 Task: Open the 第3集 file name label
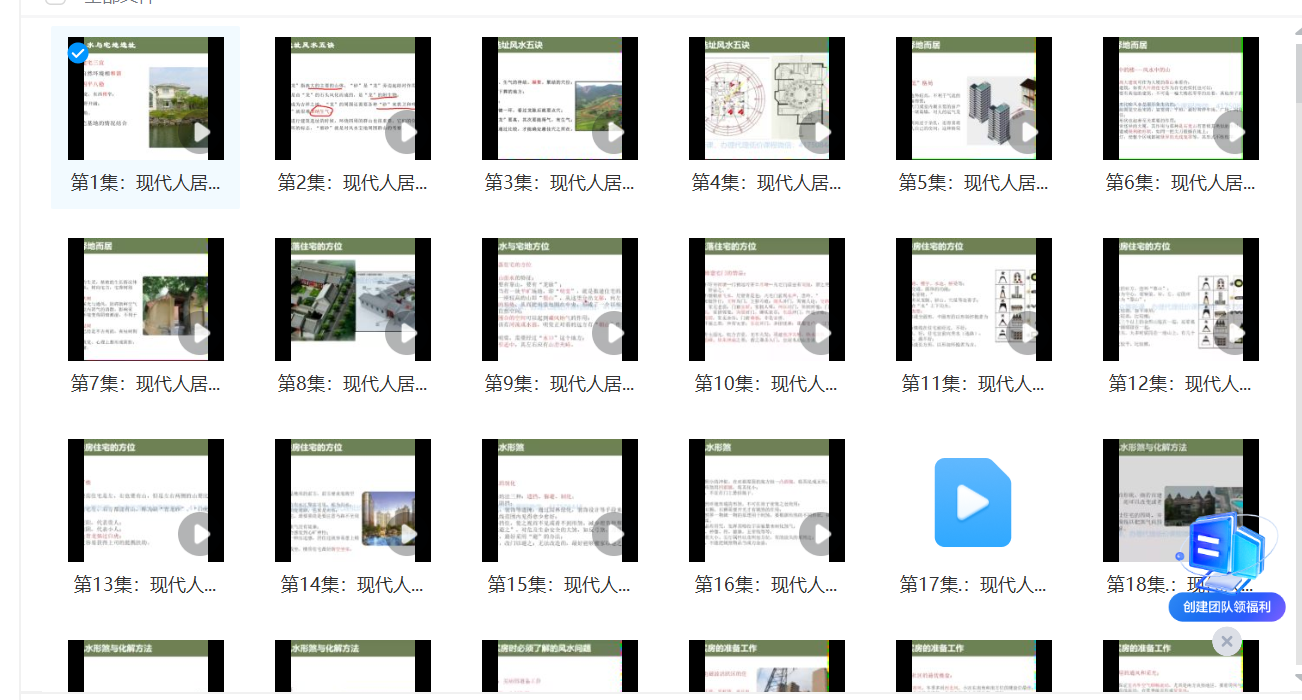pyautogui.click(x=559, y=183)
